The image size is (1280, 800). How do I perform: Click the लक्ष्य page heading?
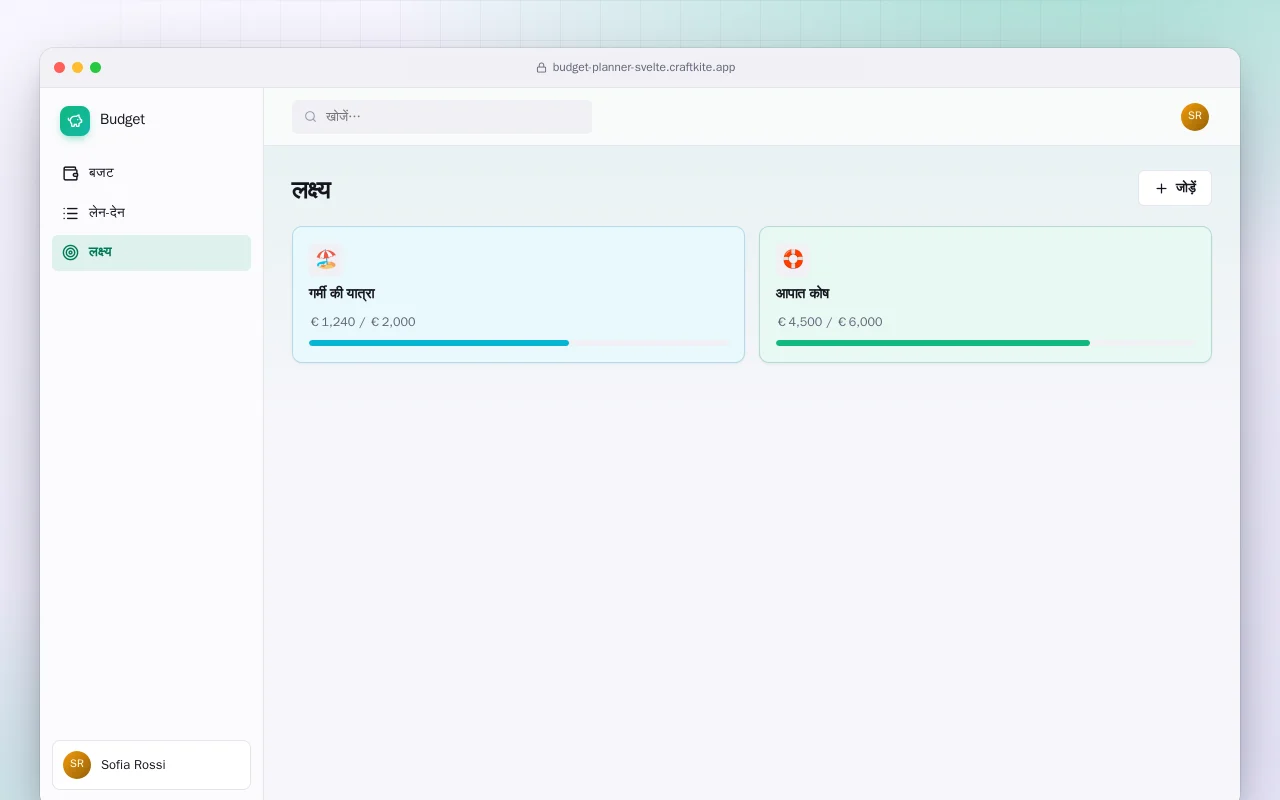311,190
